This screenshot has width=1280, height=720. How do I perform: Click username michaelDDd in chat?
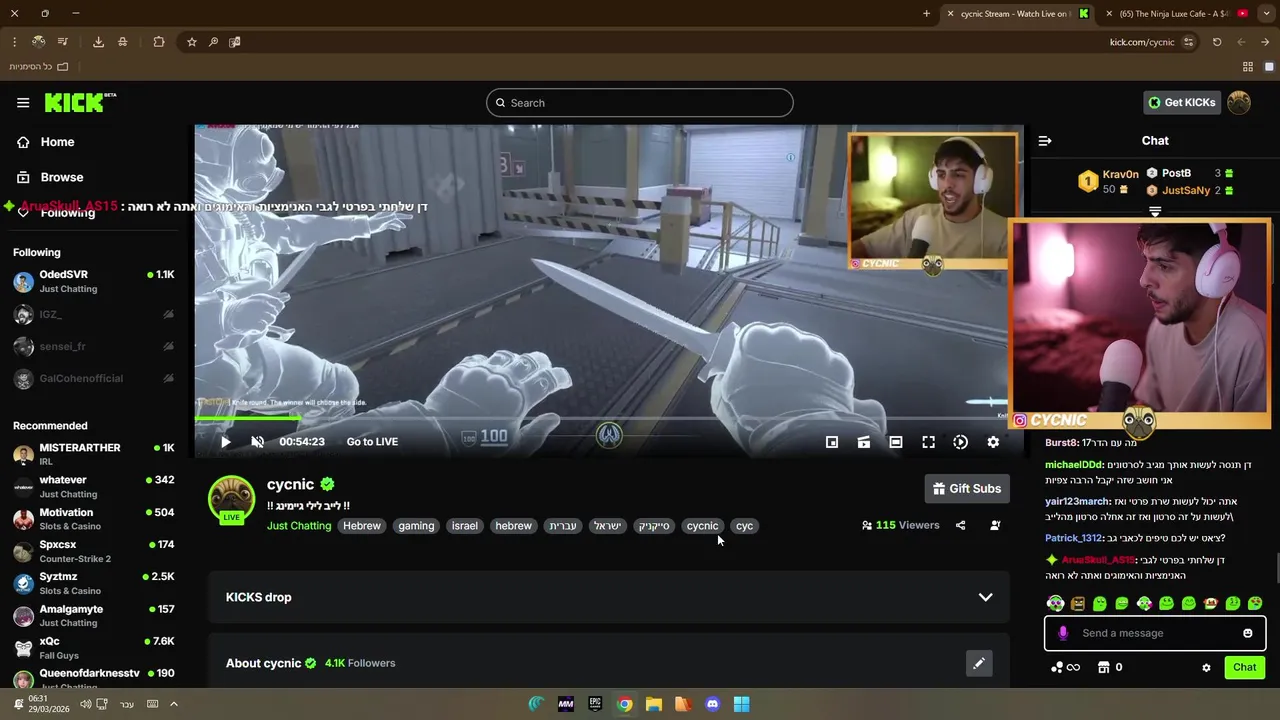pyautogui.click(x=1074, y=465)
